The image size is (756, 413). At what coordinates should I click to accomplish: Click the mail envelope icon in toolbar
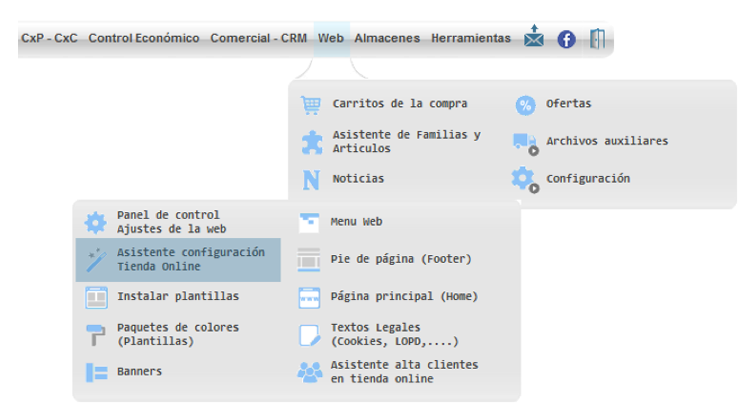click(x=534, y=37)
